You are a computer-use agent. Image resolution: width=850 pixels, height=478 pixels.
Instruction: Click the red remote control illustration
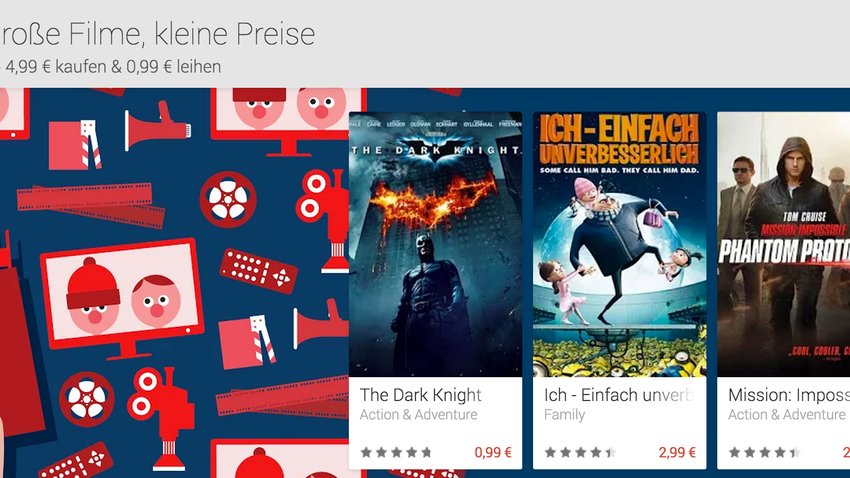pyautogui.click(x=259, y=271)
